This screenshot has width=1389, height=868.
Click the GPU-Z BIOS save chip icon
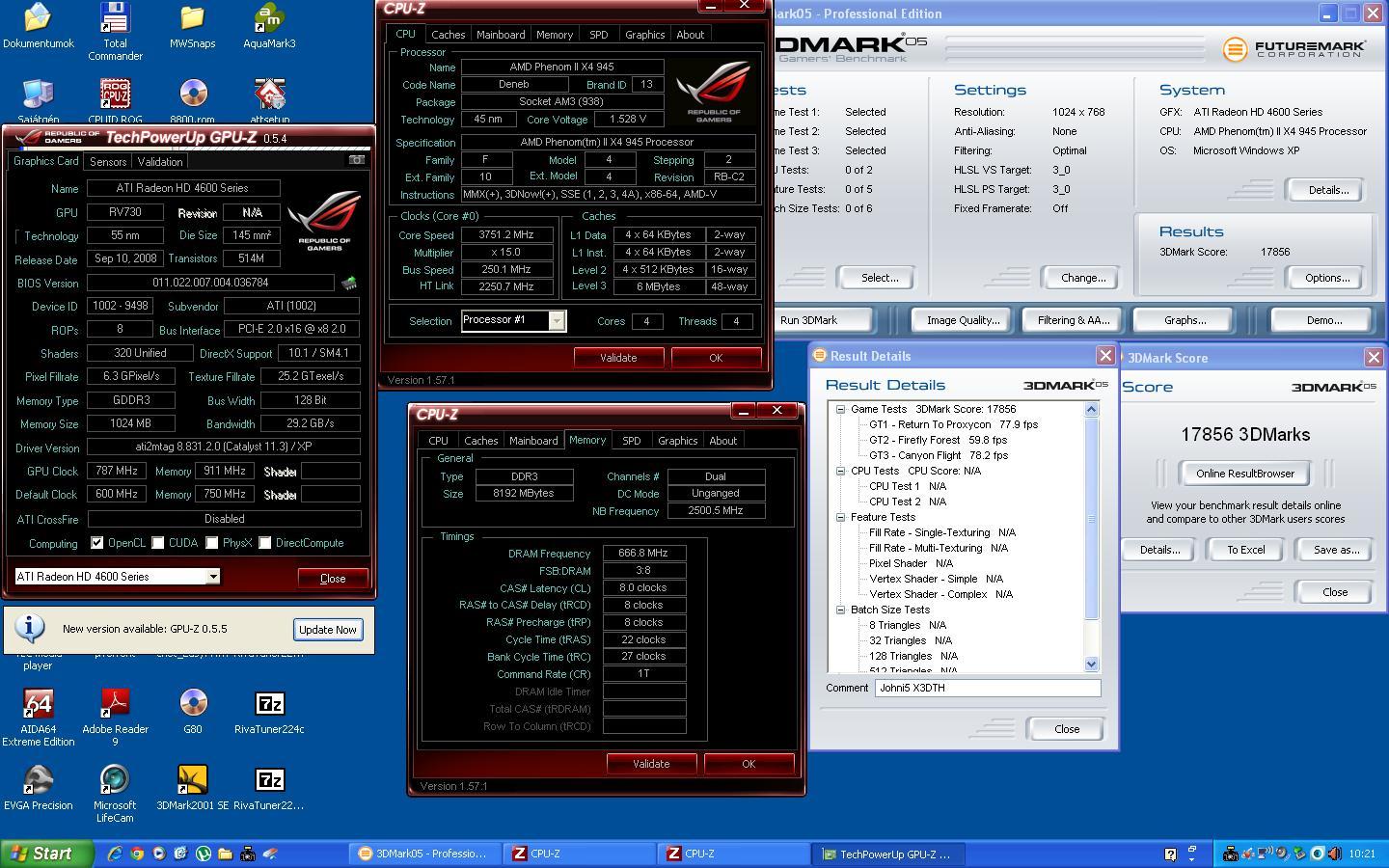(x=348, y=283)
